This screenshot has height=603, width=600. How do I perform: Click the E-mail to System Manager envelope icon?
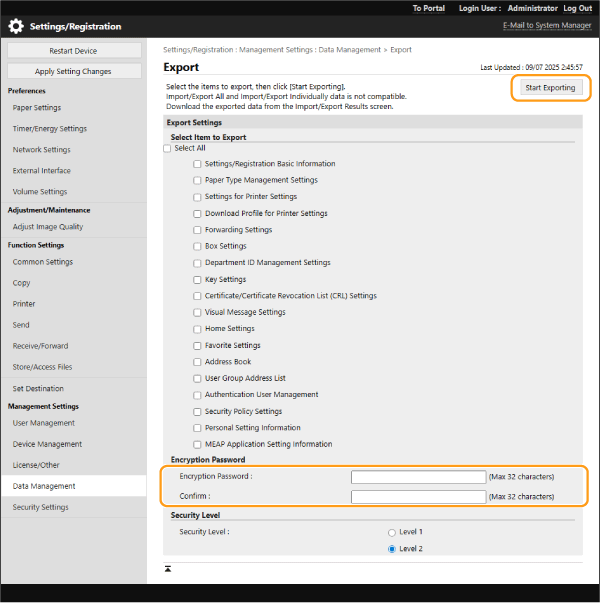498,25
